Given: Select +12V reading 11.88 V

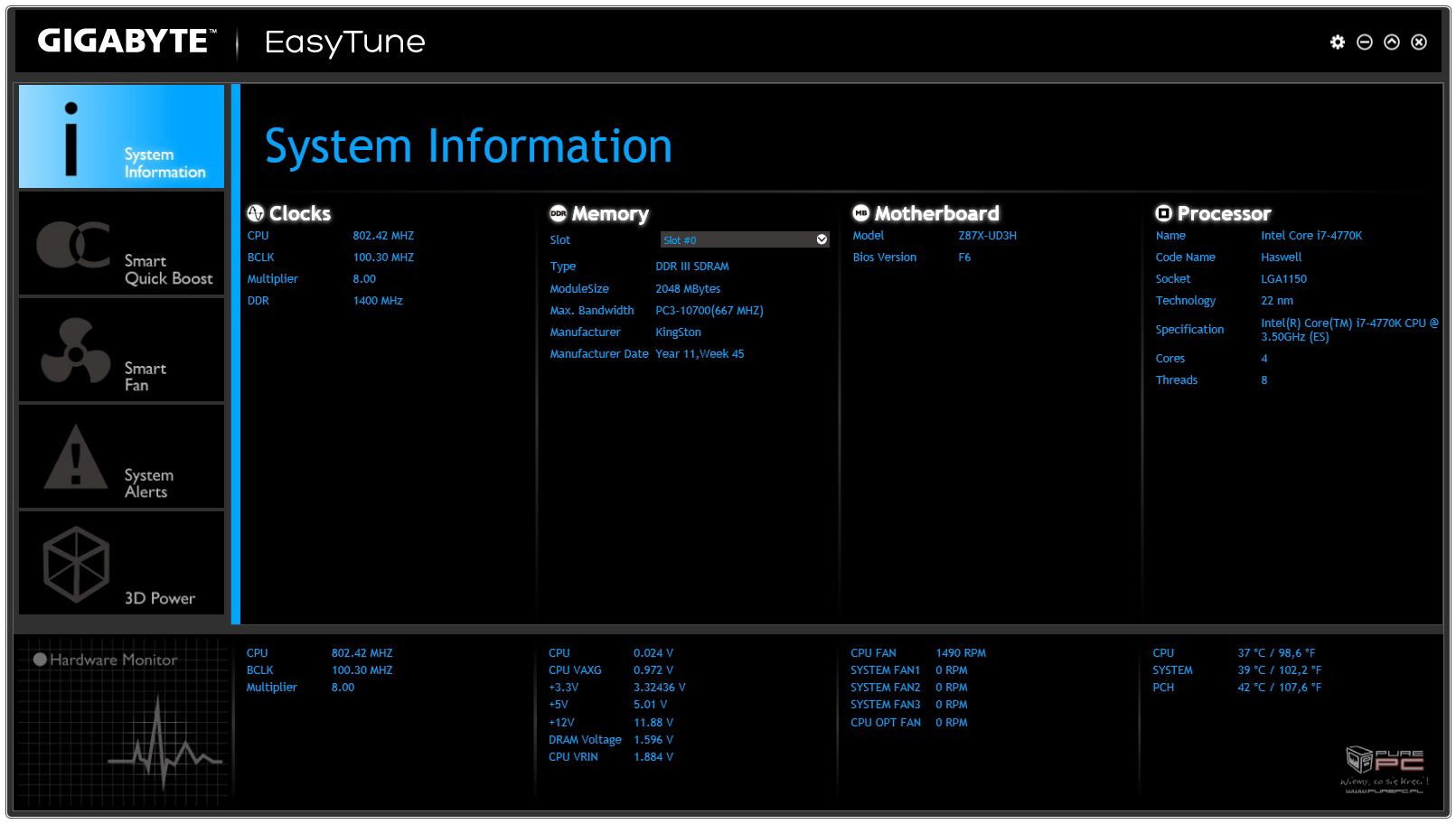Looking at the screenshot, I should point(653,723).
